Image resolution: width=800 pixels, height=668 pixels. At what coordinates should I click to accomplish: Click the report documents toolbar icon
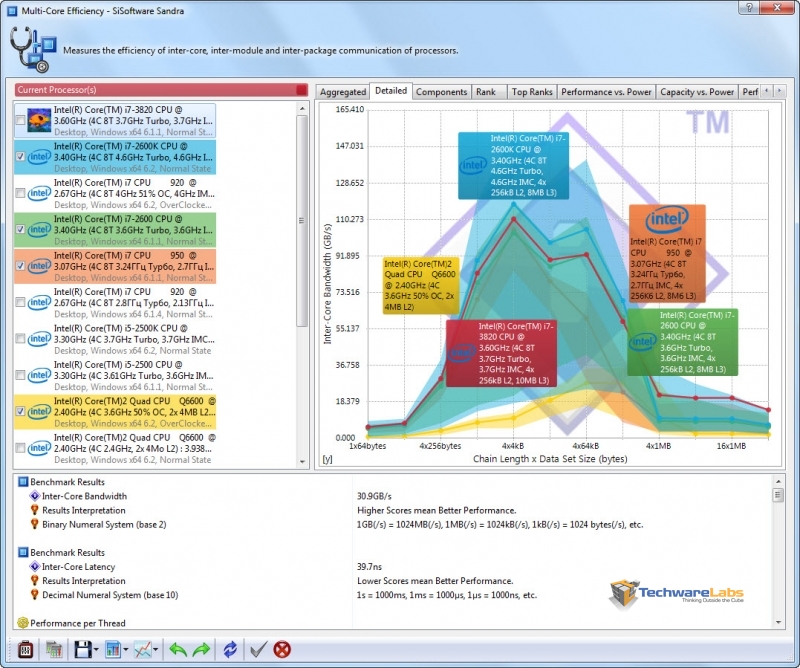point(54,649)
